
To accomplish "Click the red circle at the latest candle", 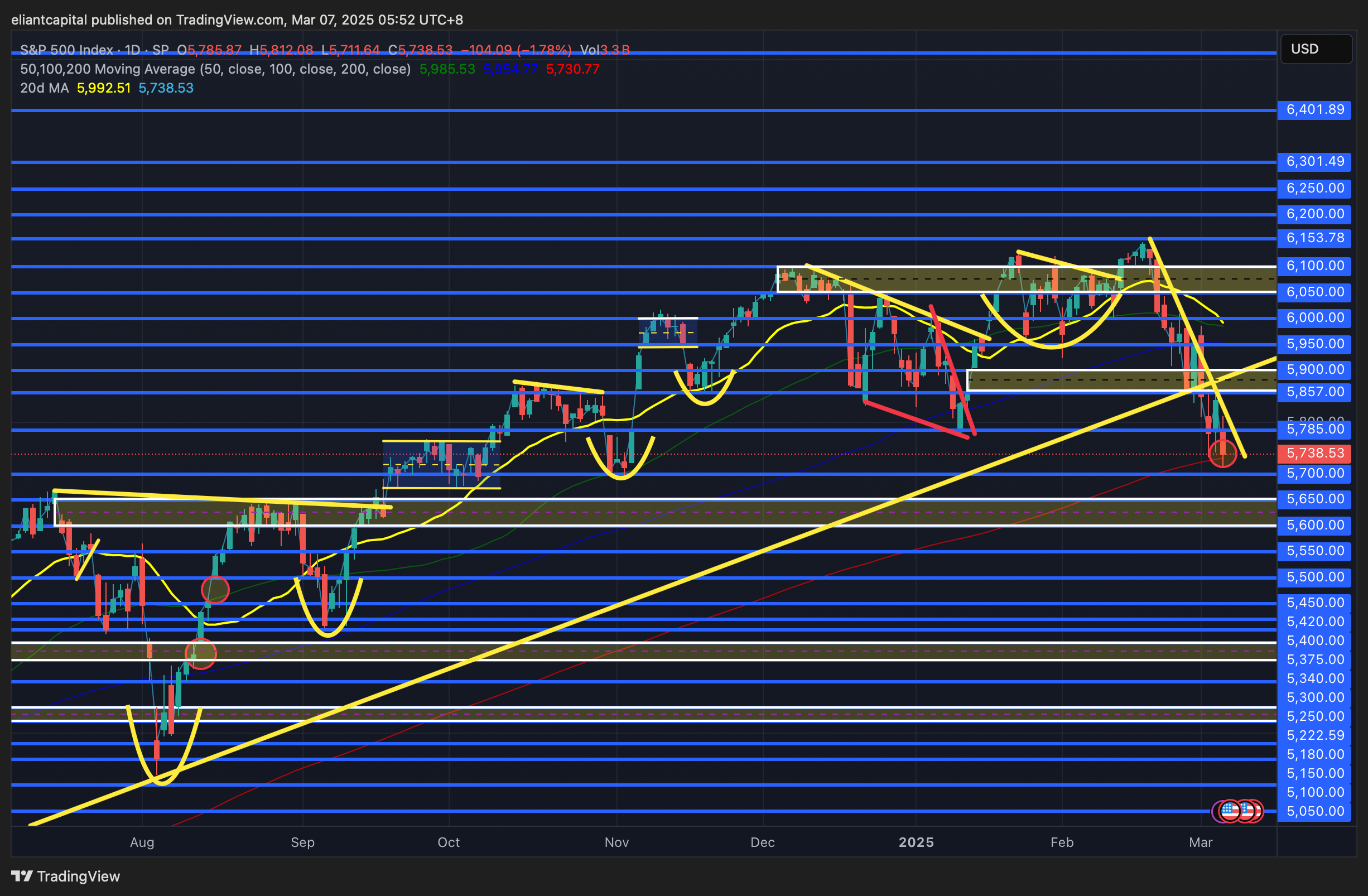I will coord(1222,453).
